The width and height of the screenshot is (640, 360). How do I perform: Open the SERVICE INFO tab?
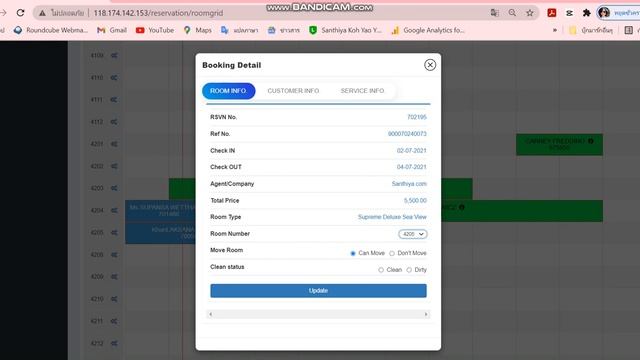[x=362, y=91]
